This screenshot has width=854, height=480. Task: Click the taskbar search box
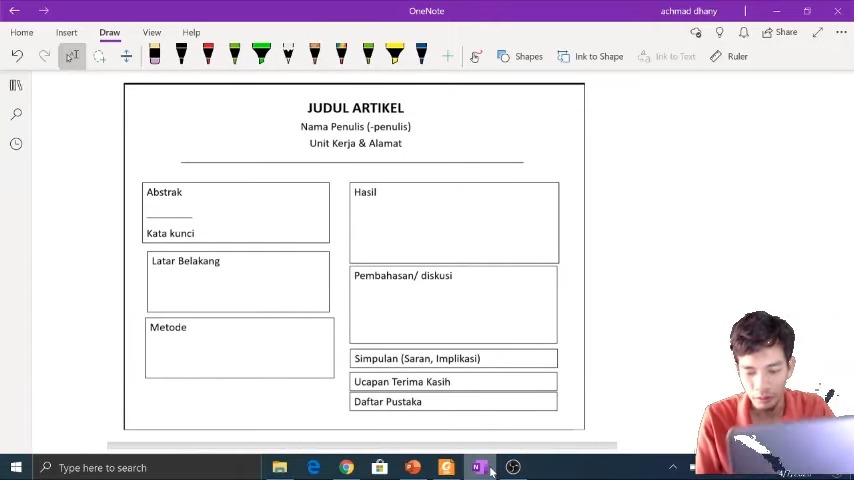[x=147, y=467]
